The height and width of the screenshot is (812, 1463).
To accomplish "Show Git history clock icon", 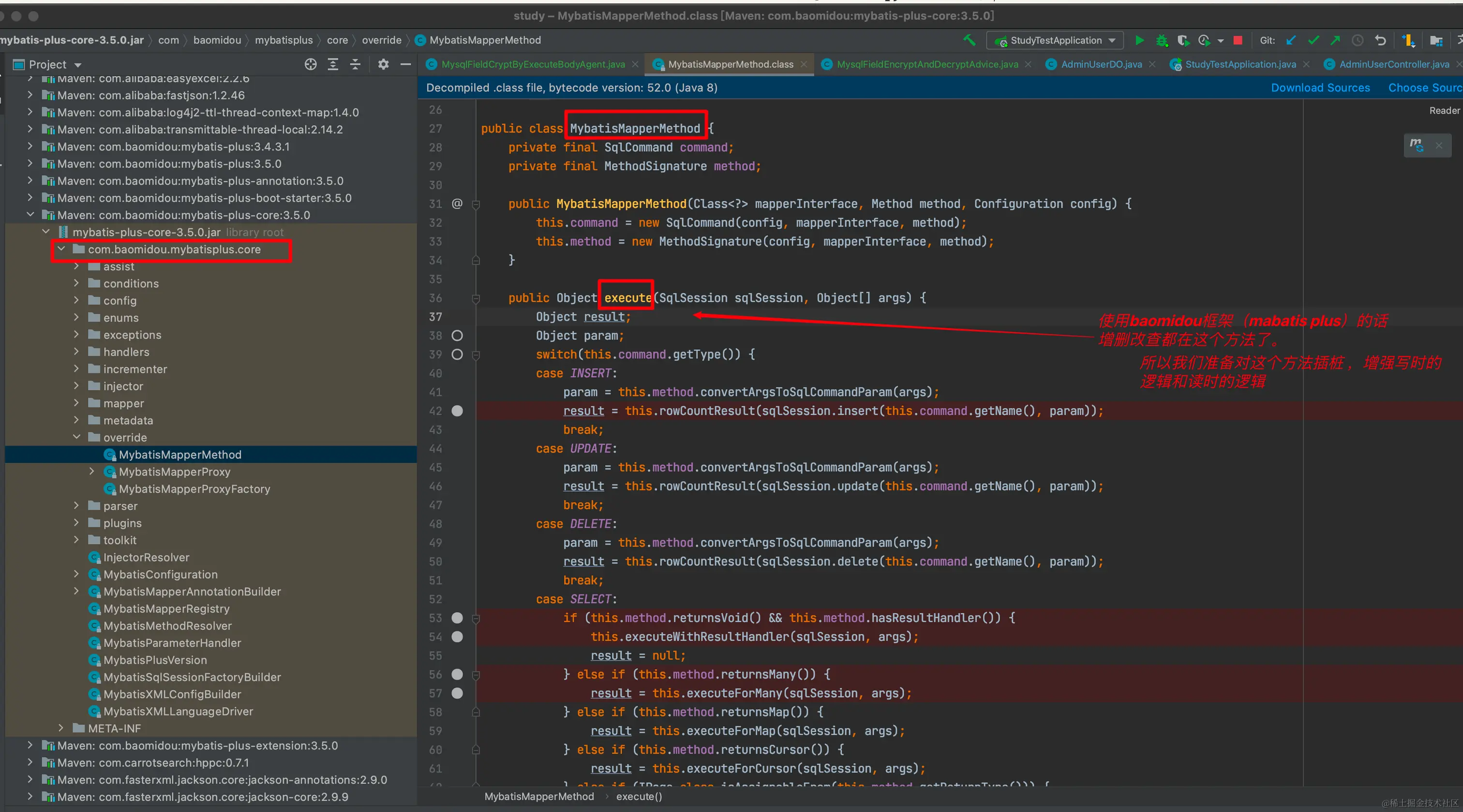I will click(x=1358, y=40).
